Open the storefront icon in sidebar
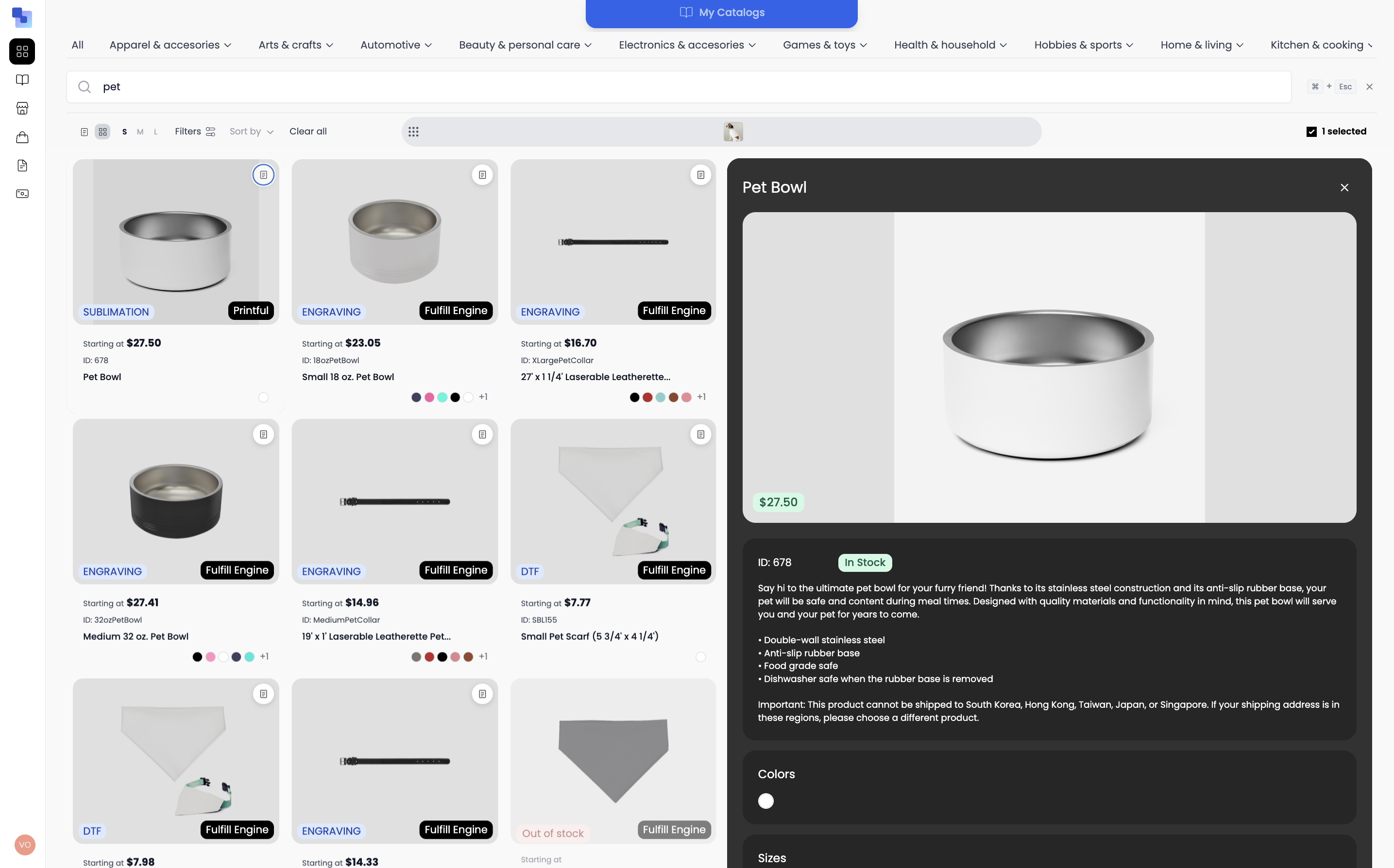Viewport: 1394px width, 868px height. [22, 108]
